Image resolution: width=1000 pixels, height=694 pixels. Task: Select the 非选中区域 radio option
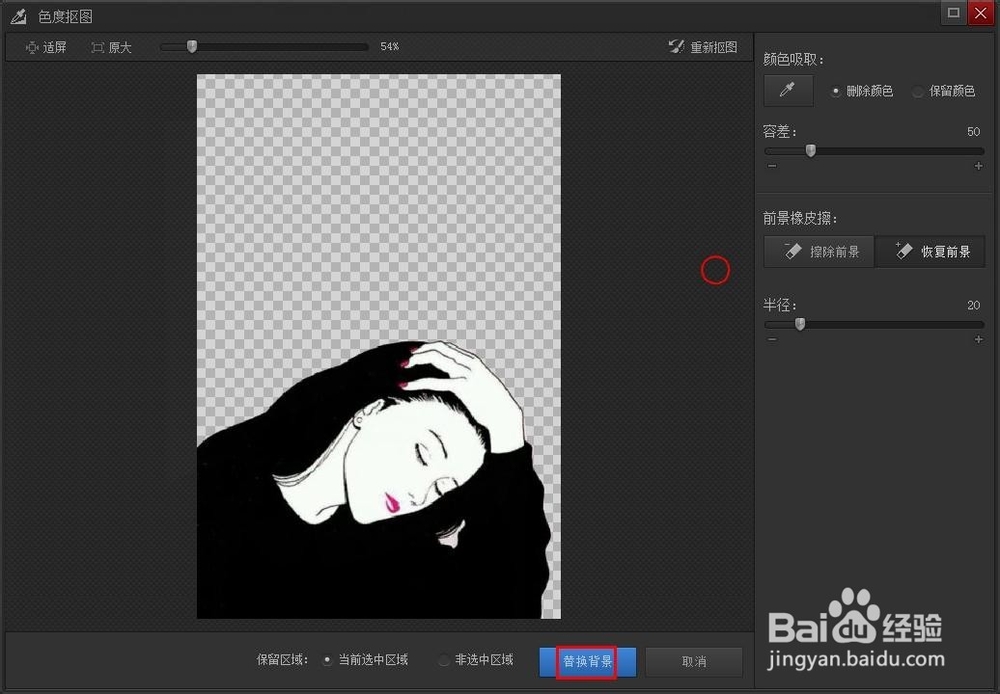coord(444,660)
